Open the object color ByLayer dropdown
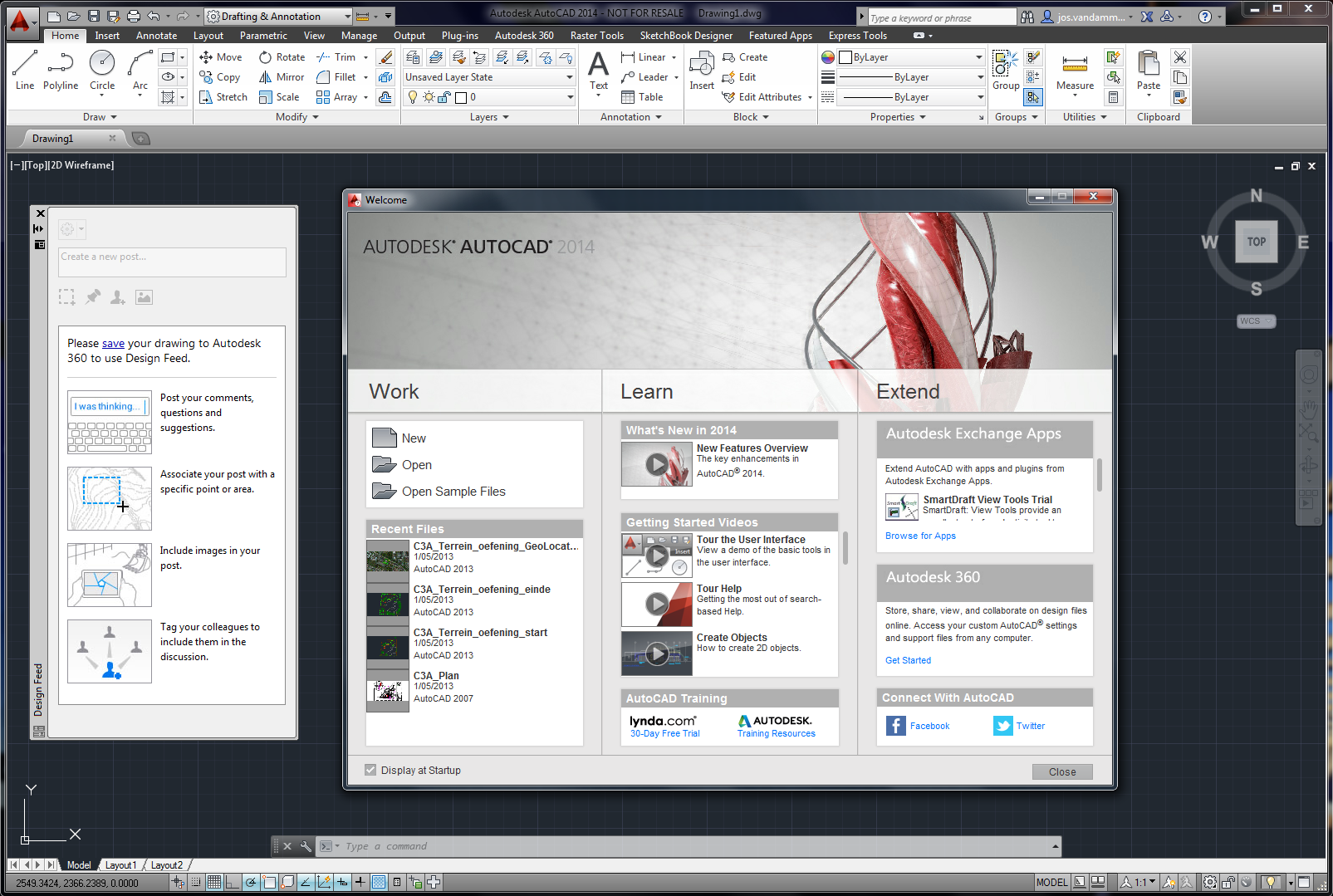1333x896 pixels. coord(912,57)
